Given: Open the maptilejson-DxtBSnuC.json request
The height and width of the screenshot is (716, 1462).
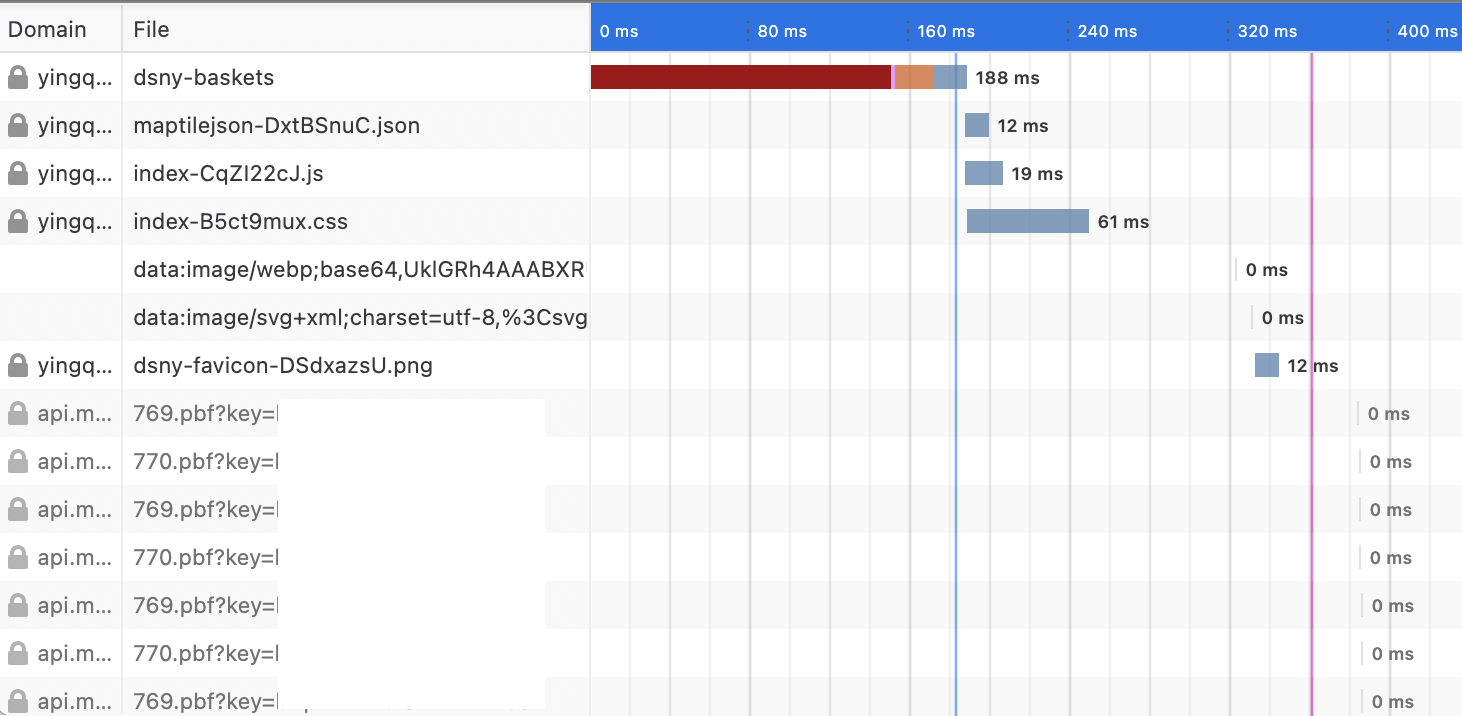Looking at the screenshot, I should (277, 125).
